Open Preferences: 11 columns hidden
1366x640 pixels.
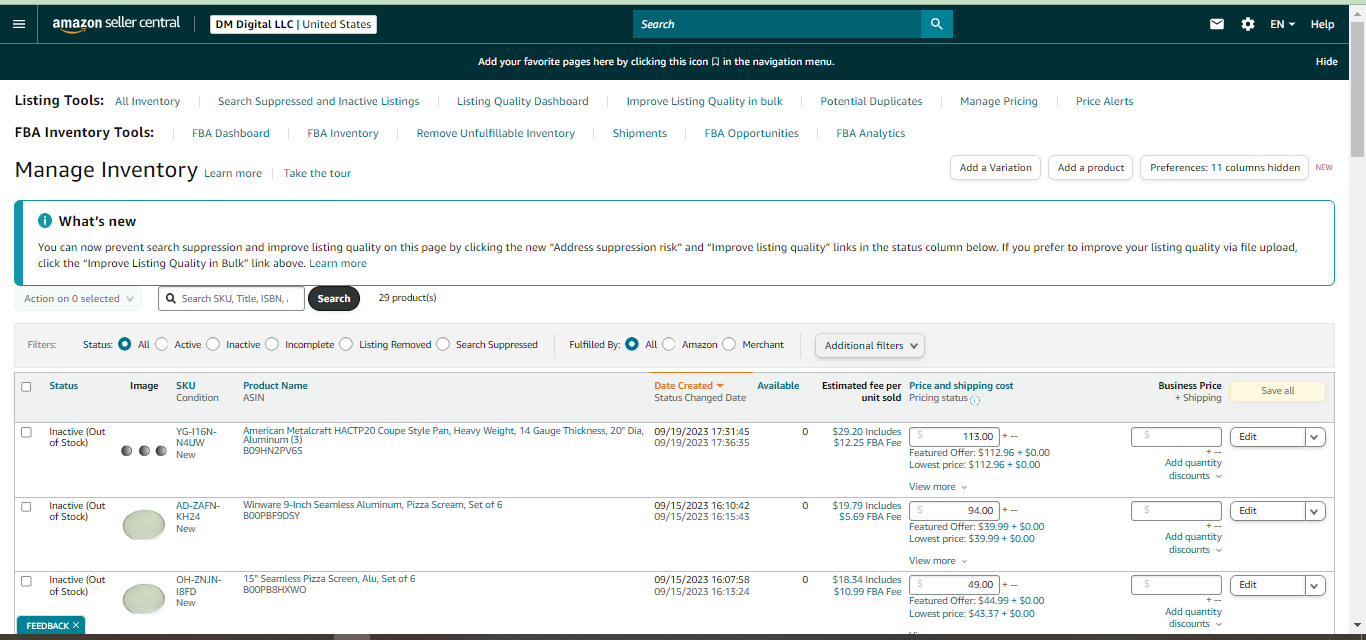click(1225, 168)
